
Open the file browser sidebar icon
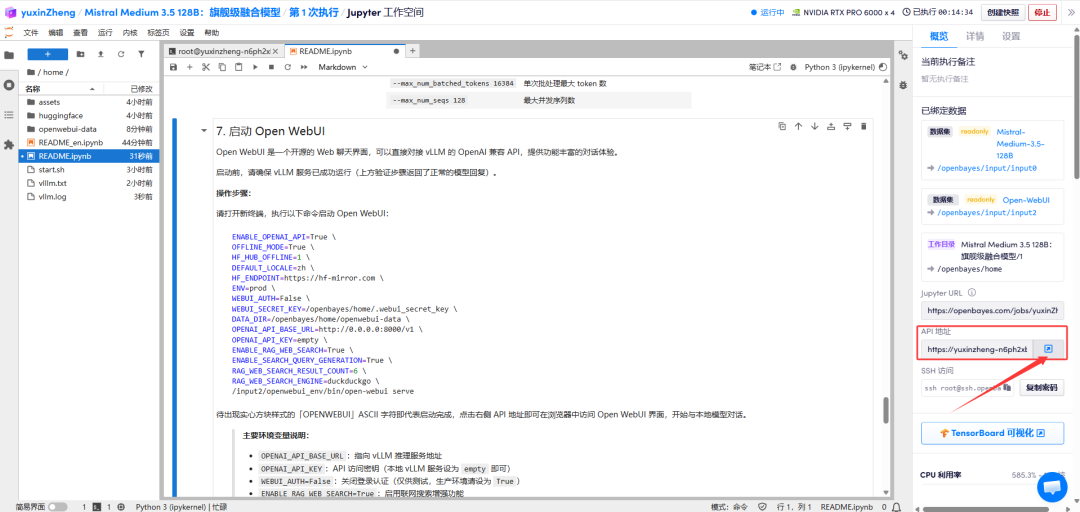tap(9, 55)
